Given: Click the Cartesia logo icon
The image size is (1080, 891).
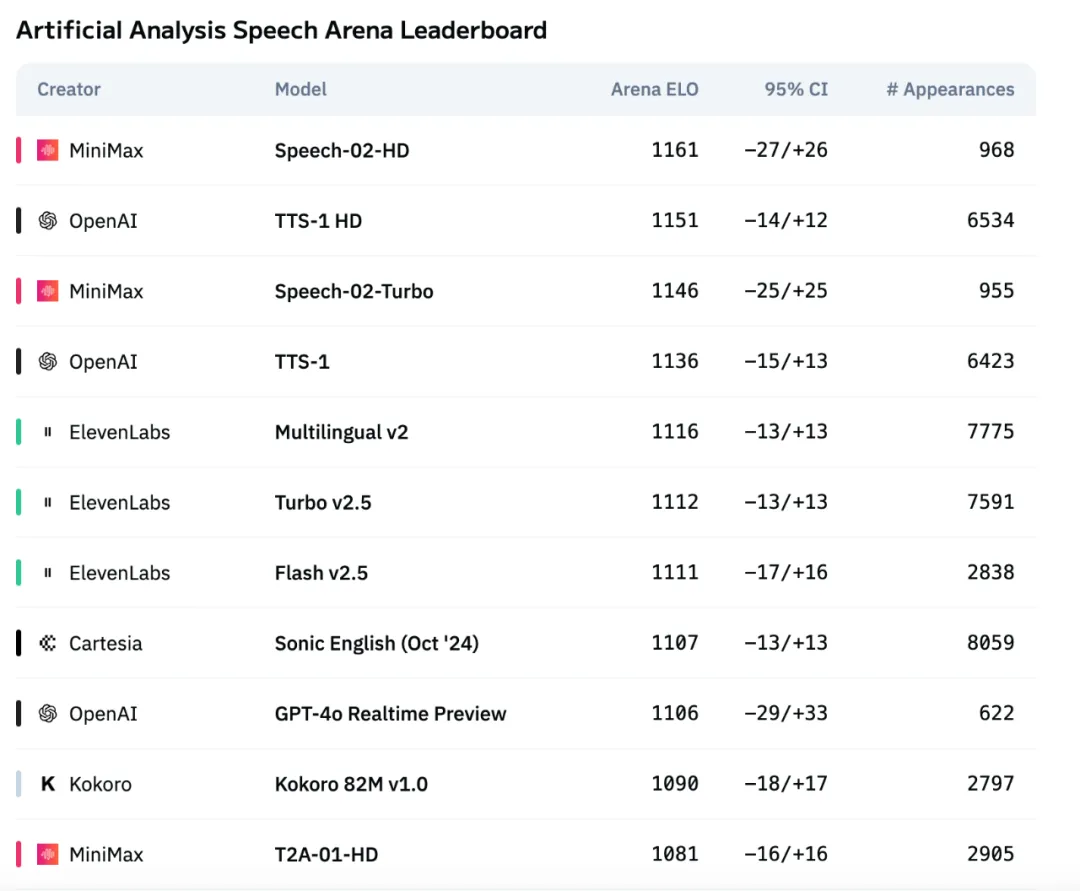Looking at the screenshot, I should coord(48,643).
